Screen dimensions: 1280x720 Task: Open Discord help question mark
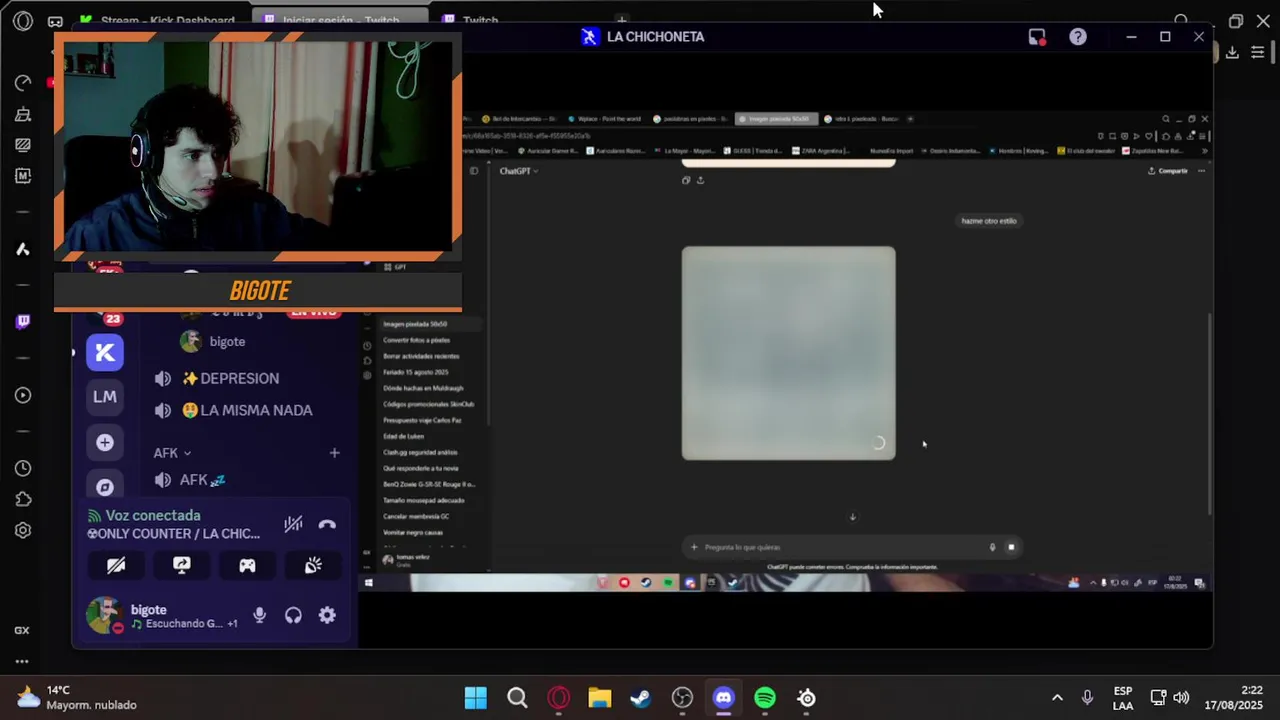coord(1078,36)
